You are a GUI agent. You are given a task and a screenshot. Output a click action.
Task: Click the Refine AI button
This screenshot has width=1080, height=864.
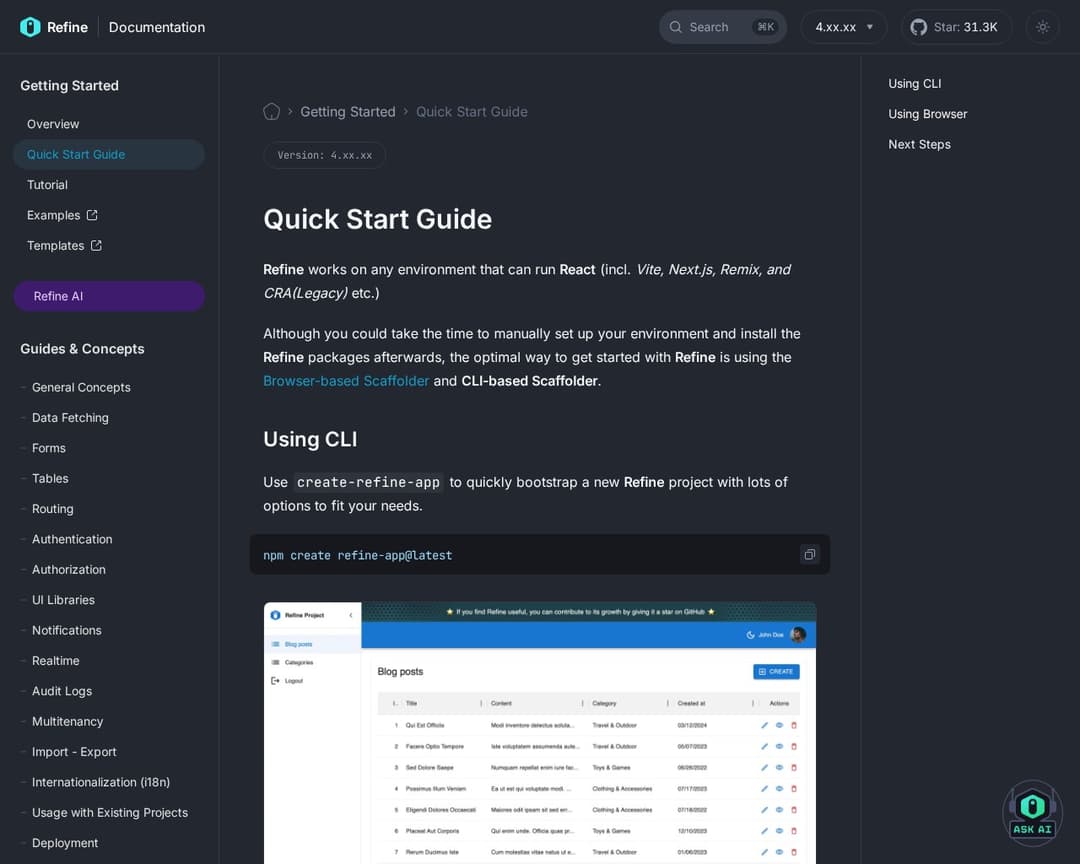pyautogui.click(x=109, y=296)
